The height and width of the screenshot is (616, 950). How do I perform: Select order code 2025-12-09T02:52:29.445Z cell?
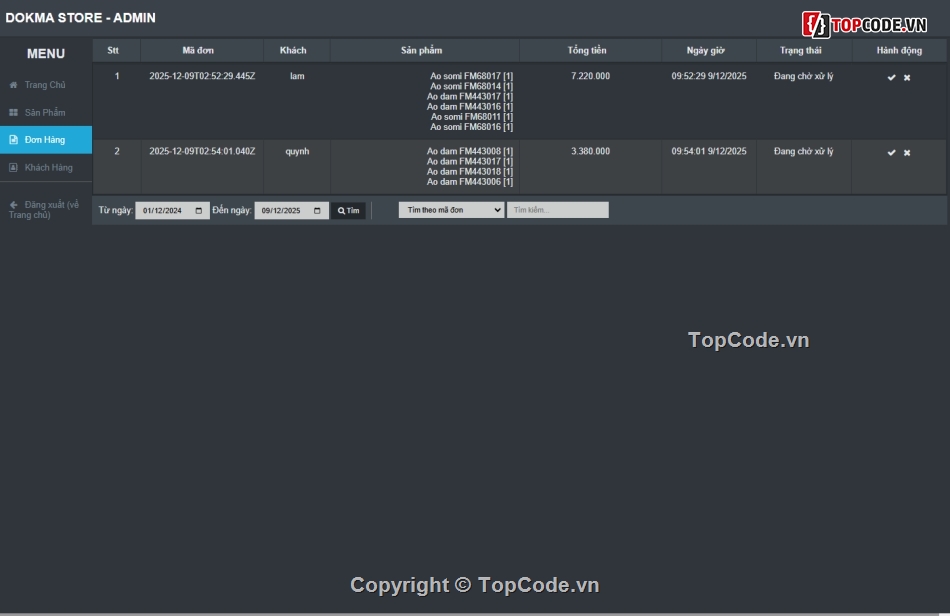(x=202, y=77)
